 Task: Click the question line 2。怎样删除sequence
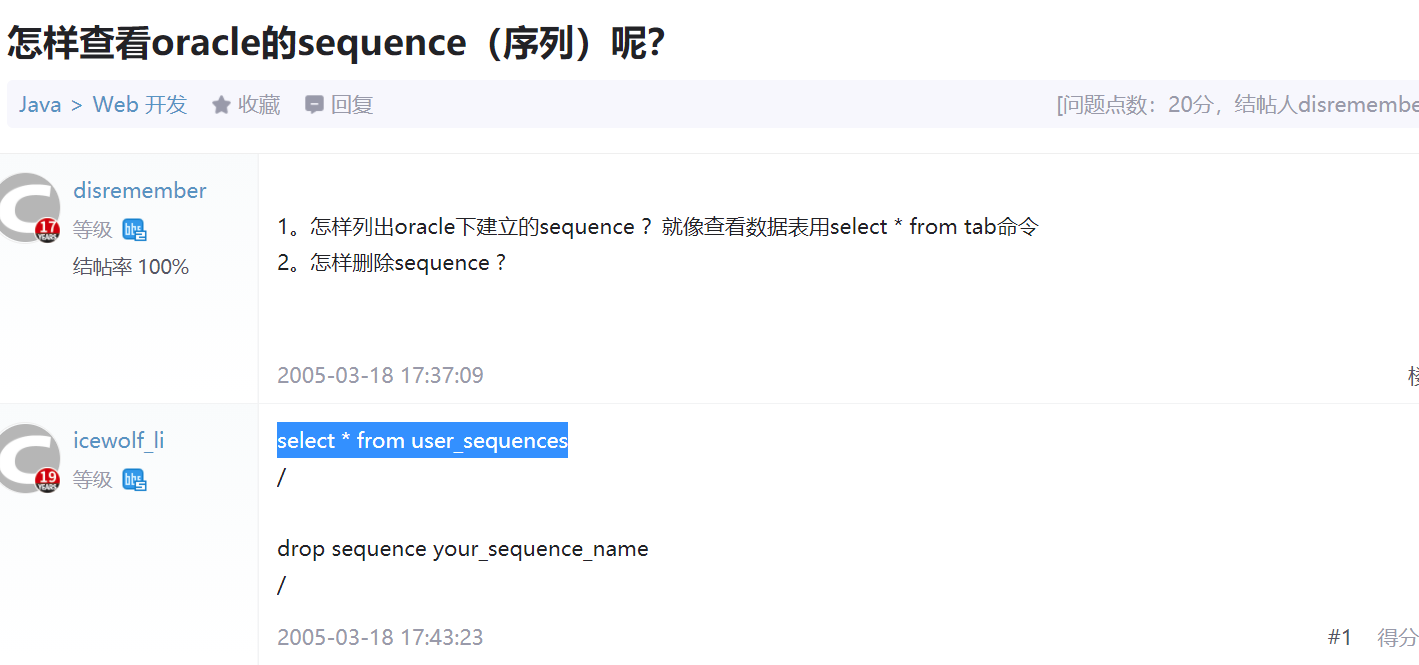(x=392, y=263)
